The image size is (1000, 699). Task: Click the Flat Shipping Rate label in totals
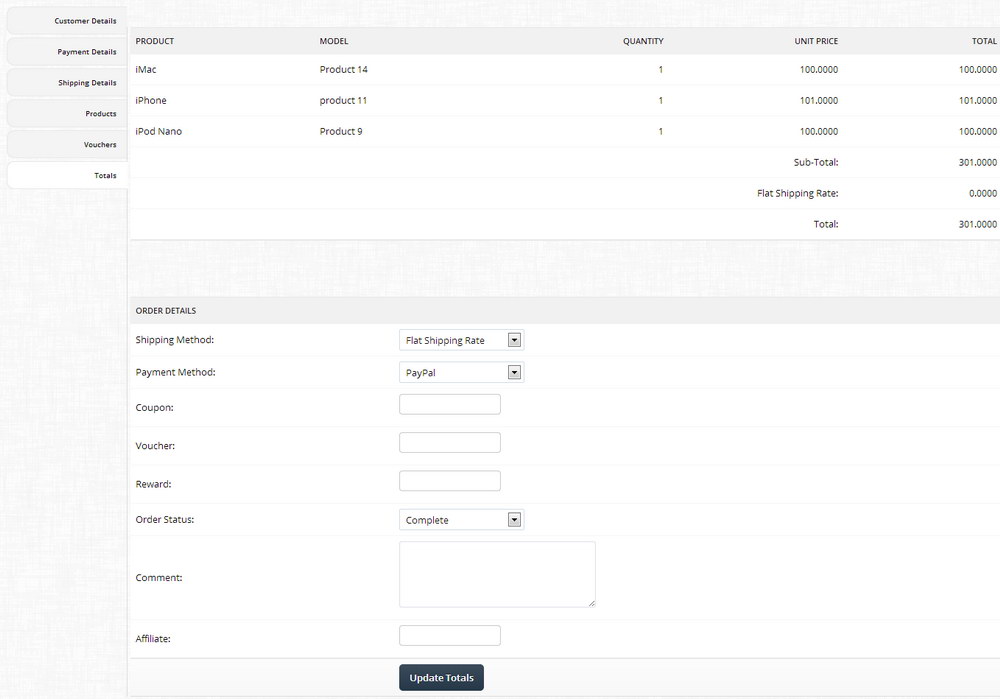(798, 193)
